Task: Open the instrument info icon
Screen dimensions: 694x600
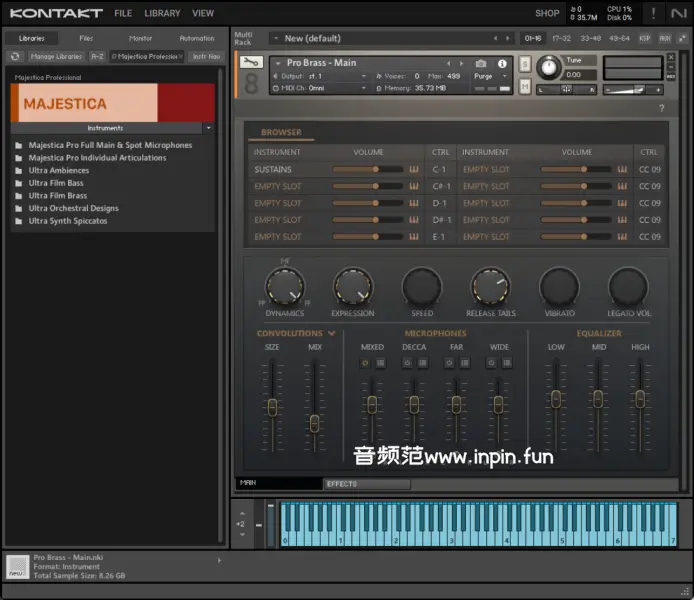Action: tap(502, 63)
